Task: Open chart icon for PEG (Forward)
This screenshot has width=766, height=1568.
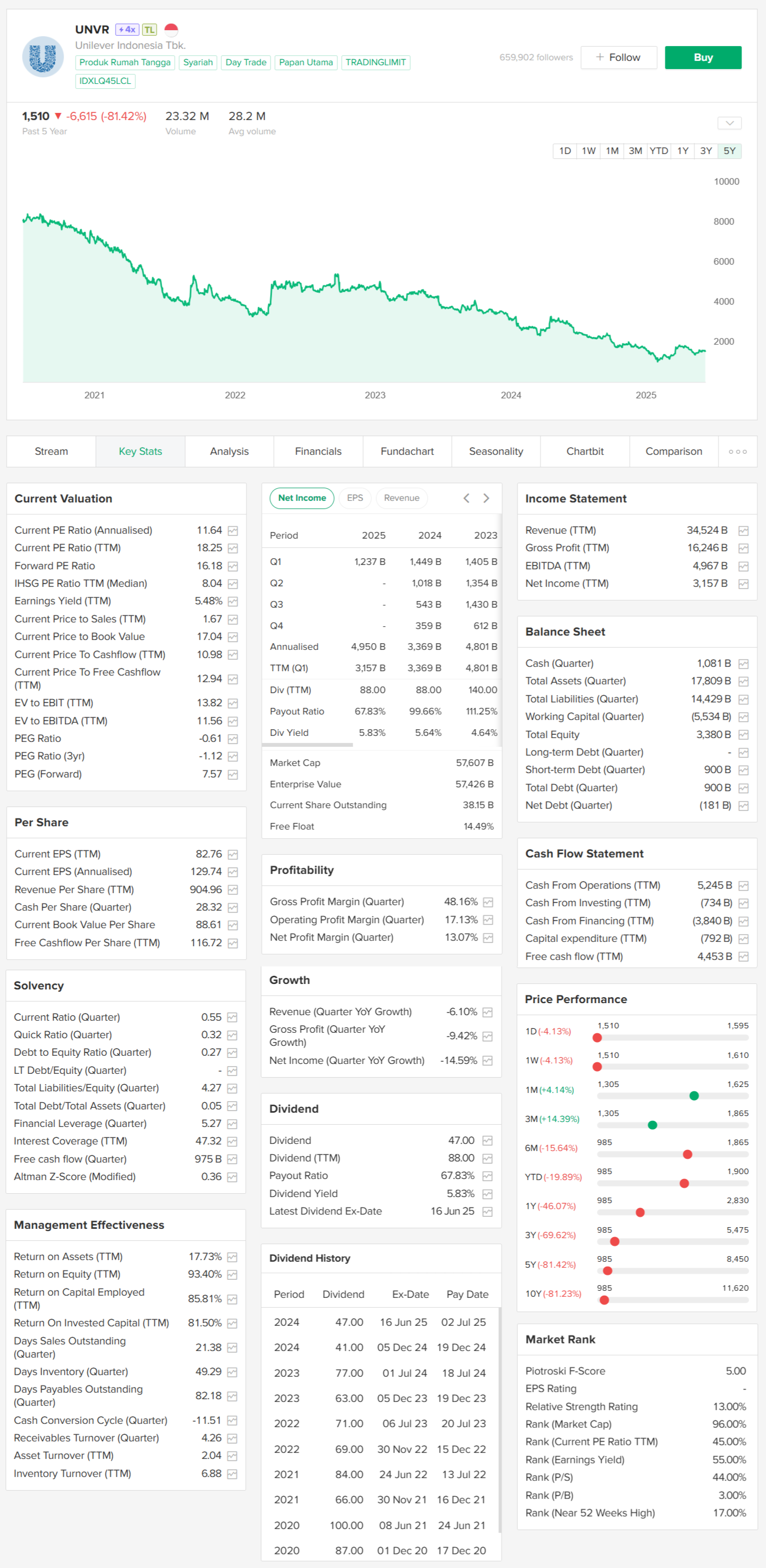Action: pyautogui.click(x=232, y=774)
